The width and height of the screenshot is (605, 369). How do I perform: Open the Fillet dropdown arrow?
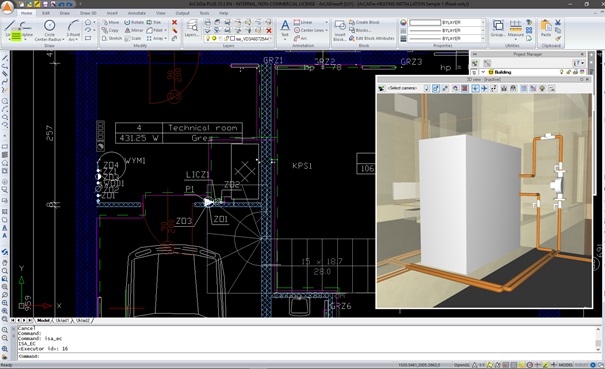point(166,30)
